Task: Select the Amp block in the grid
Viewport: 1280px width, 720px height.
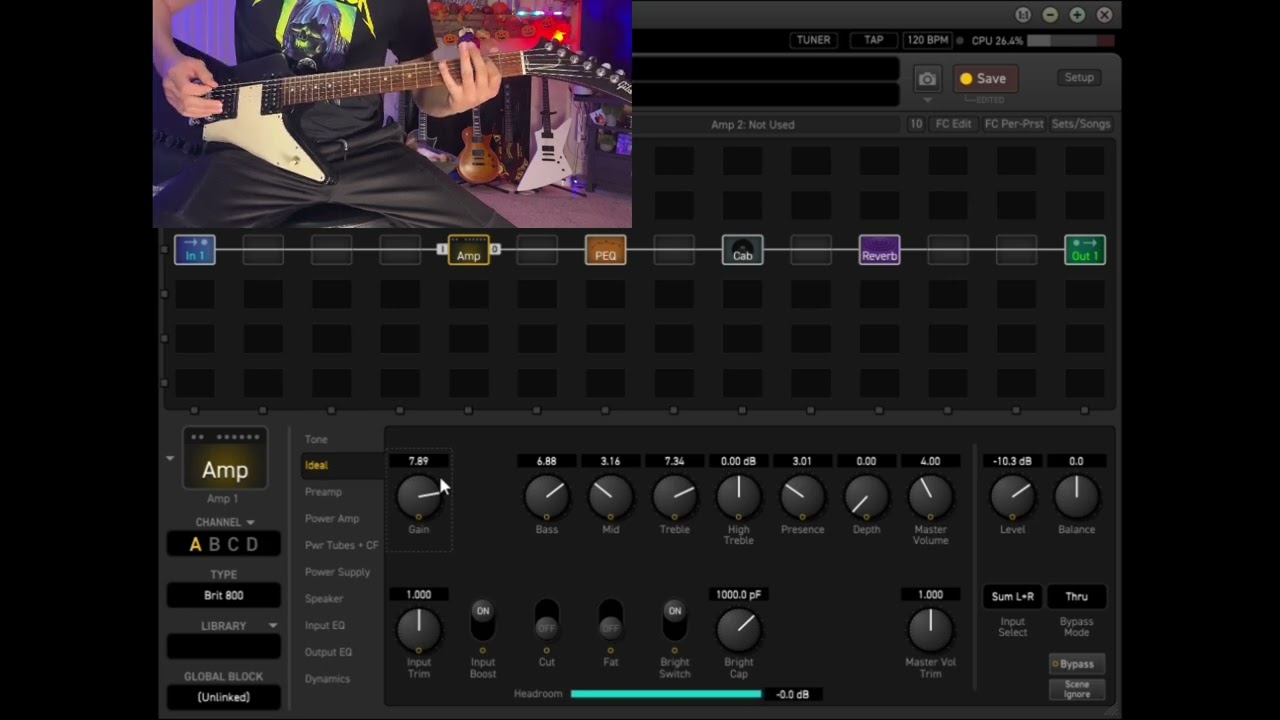Action: [468, 250]
